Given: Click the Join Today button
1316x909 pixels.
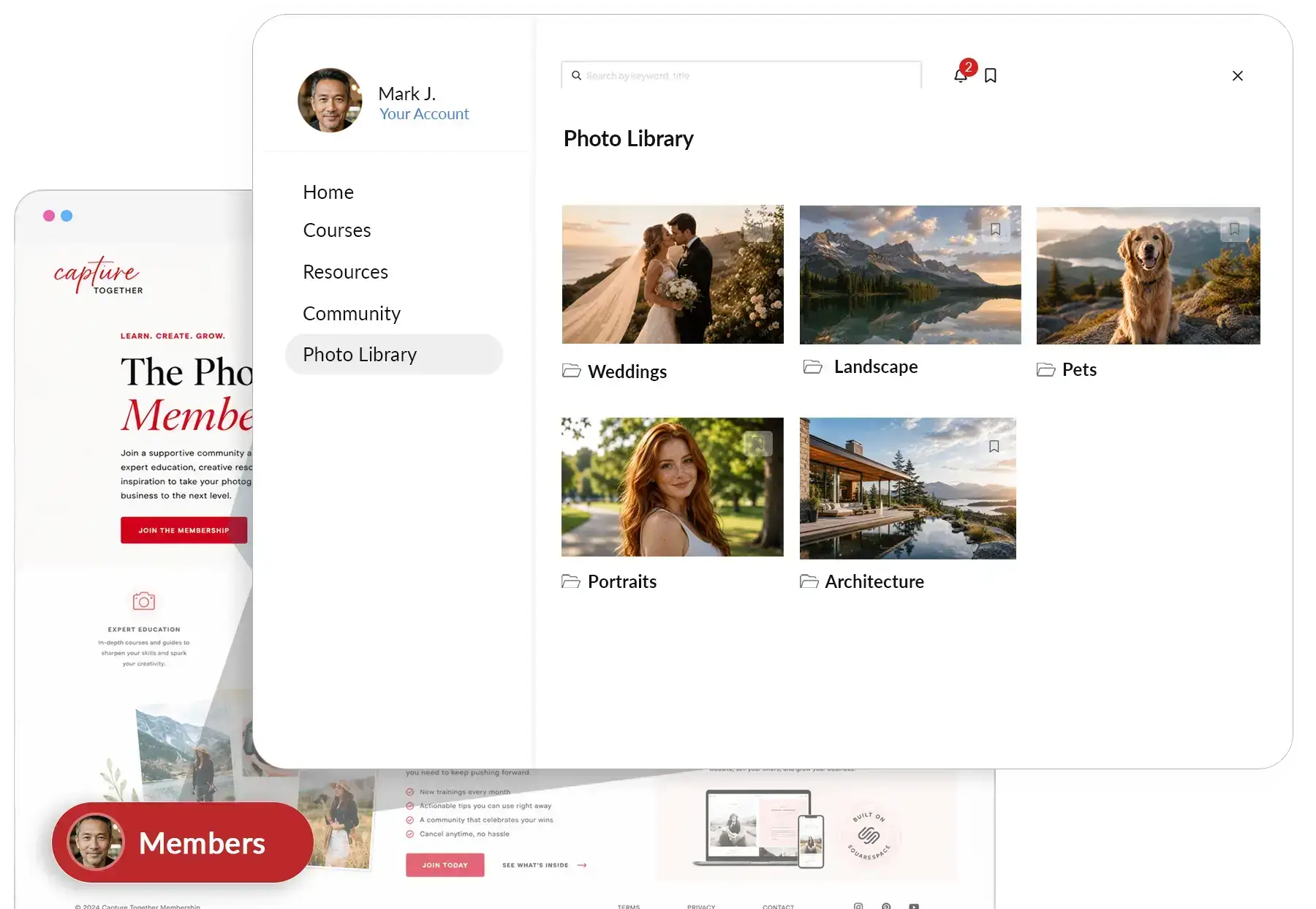Looking at the screenshot, I should pyautogui.click(x=445, y=864).
